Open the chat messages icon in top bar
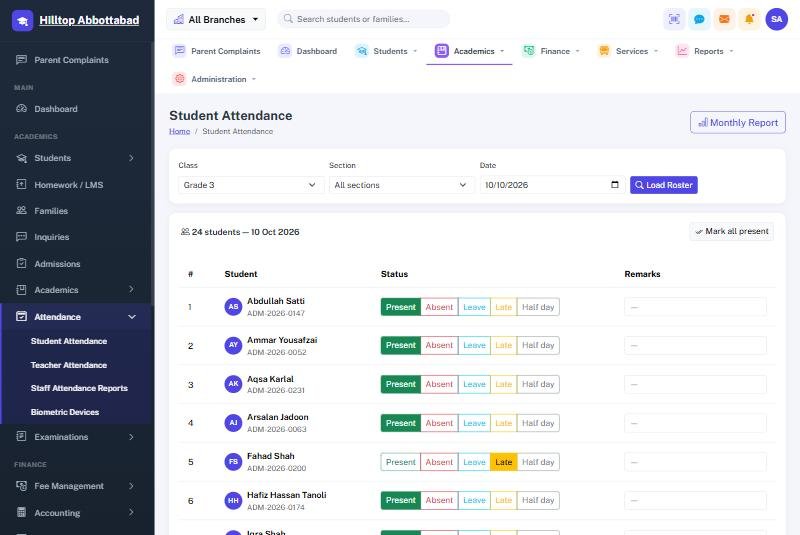The height and width of the screenshot is (535, 800). 699,19
